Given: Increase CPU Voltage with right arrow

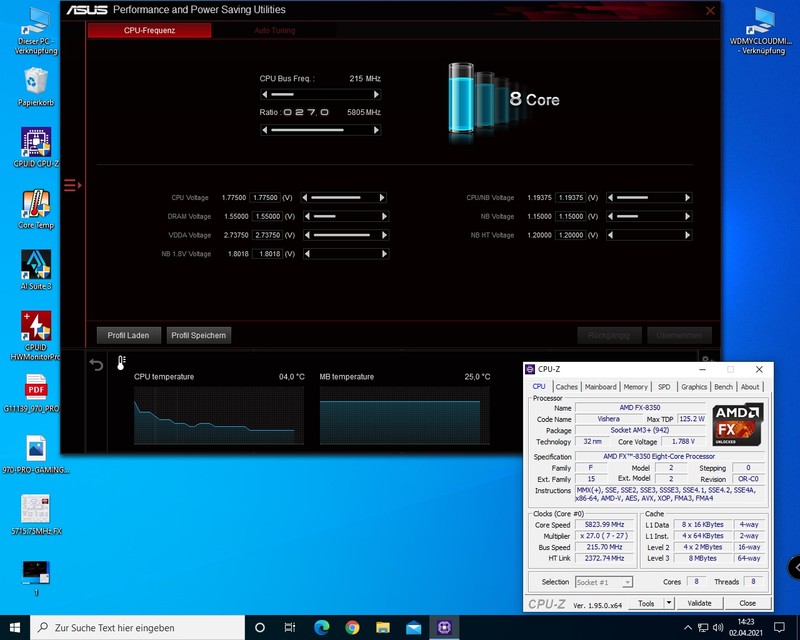Looking at the screenshot, I should 382,198.
